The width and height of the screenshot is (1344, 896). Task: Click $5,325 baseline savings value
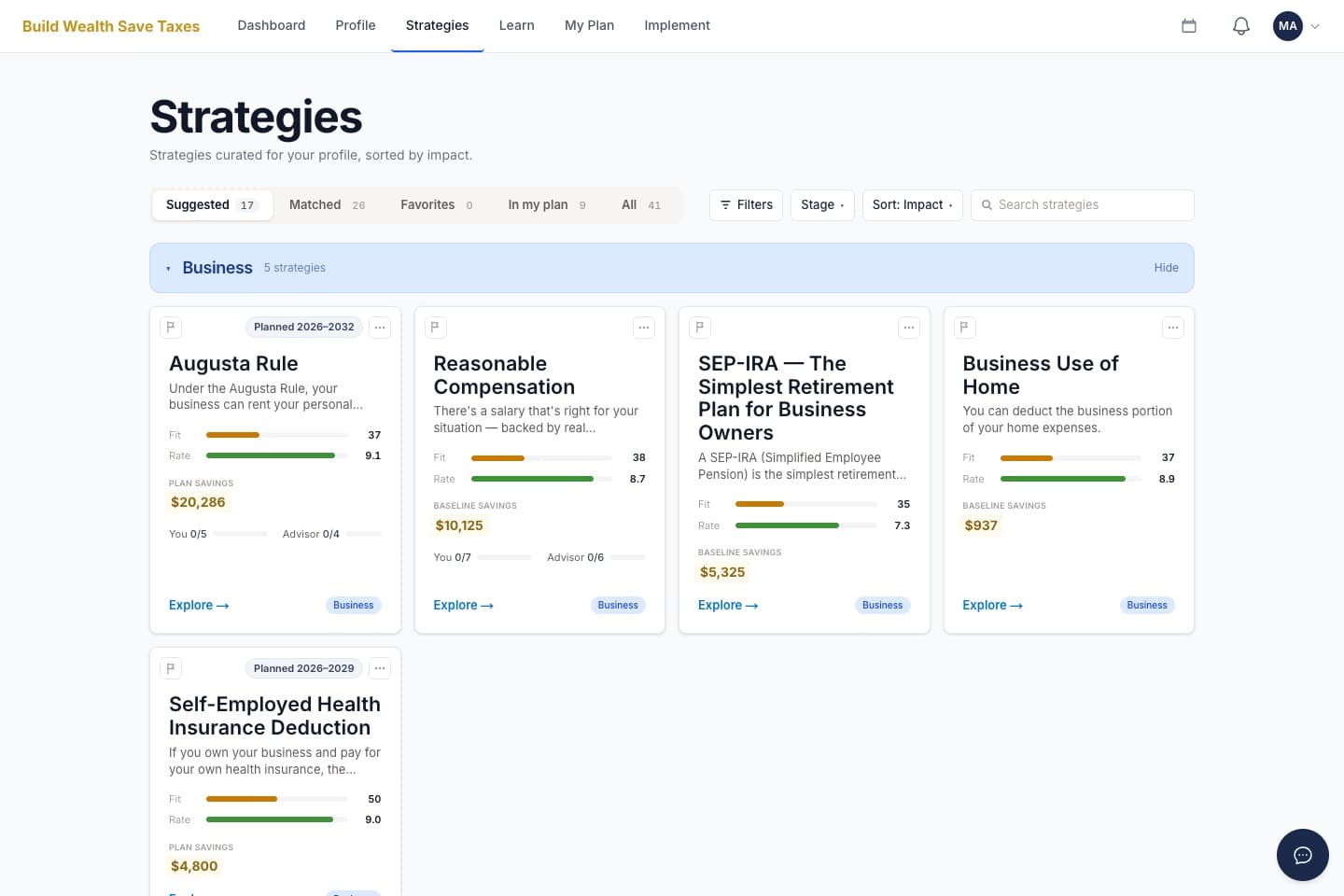[x=722, y=572]
